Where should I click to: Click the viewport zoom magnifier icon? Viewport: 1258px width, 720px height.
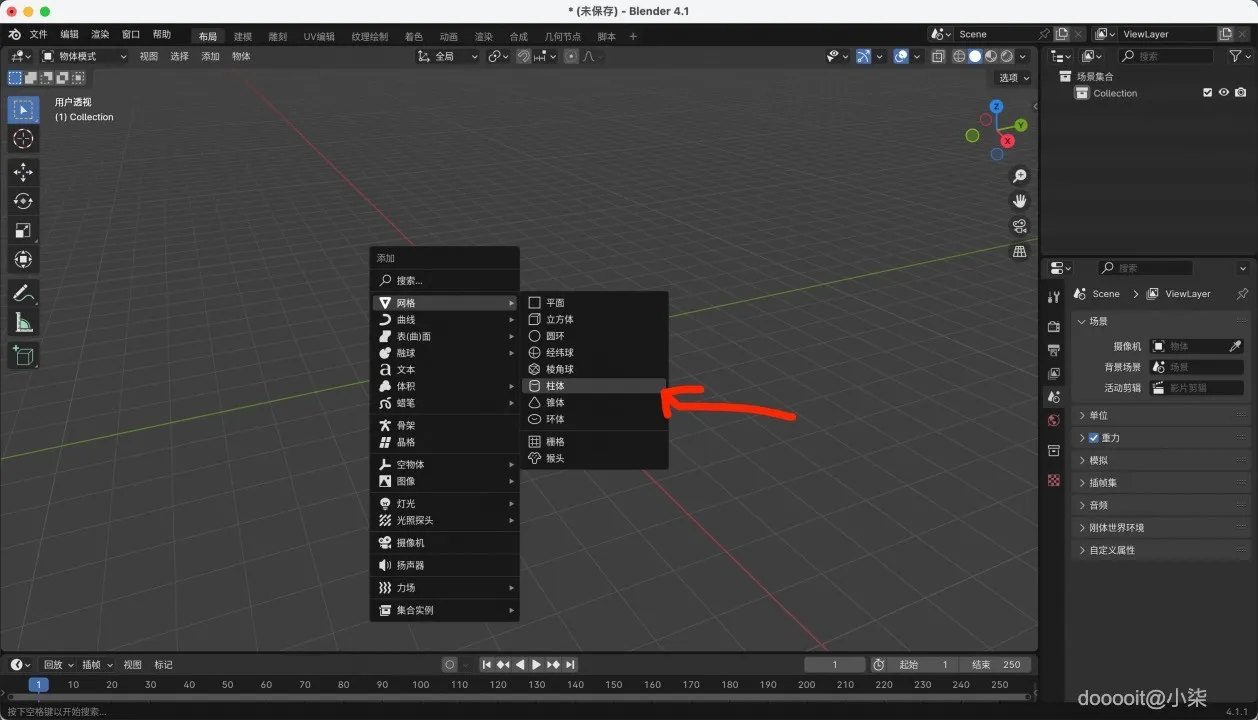coord(1019,176)
